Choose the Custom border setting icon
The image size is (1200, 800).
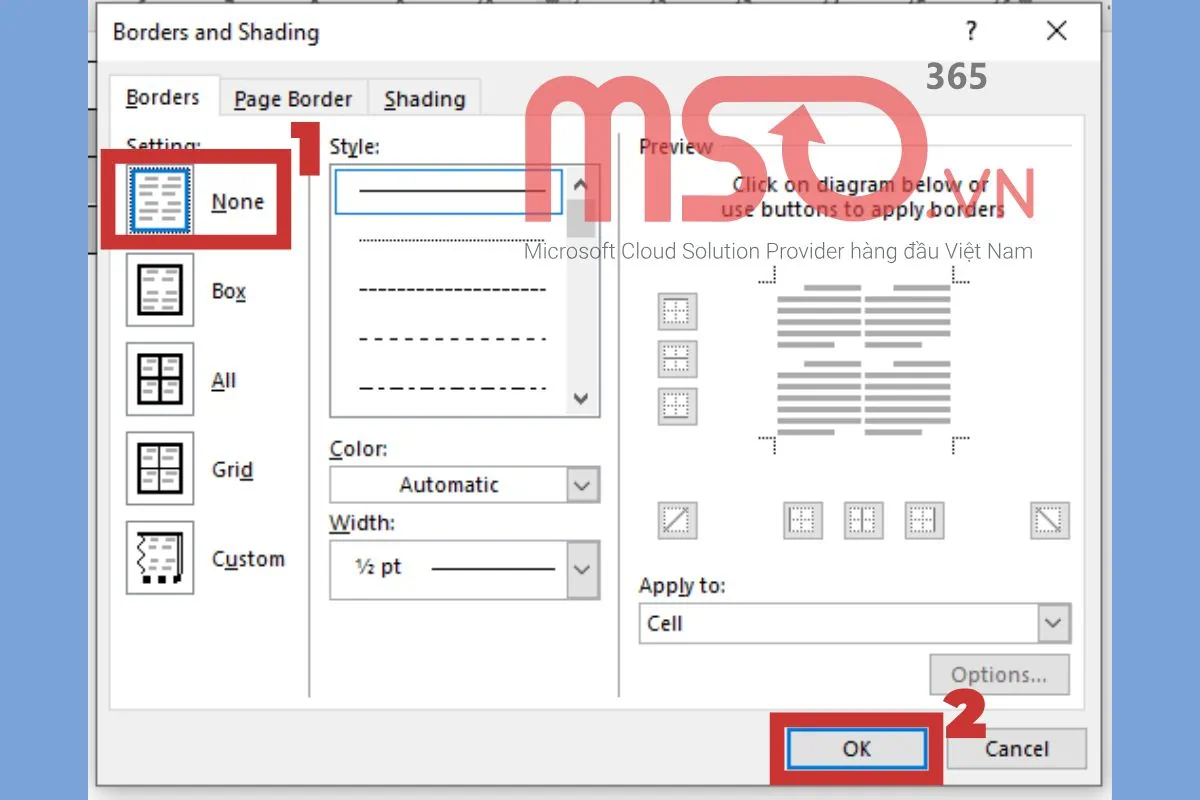click(160, 558)
